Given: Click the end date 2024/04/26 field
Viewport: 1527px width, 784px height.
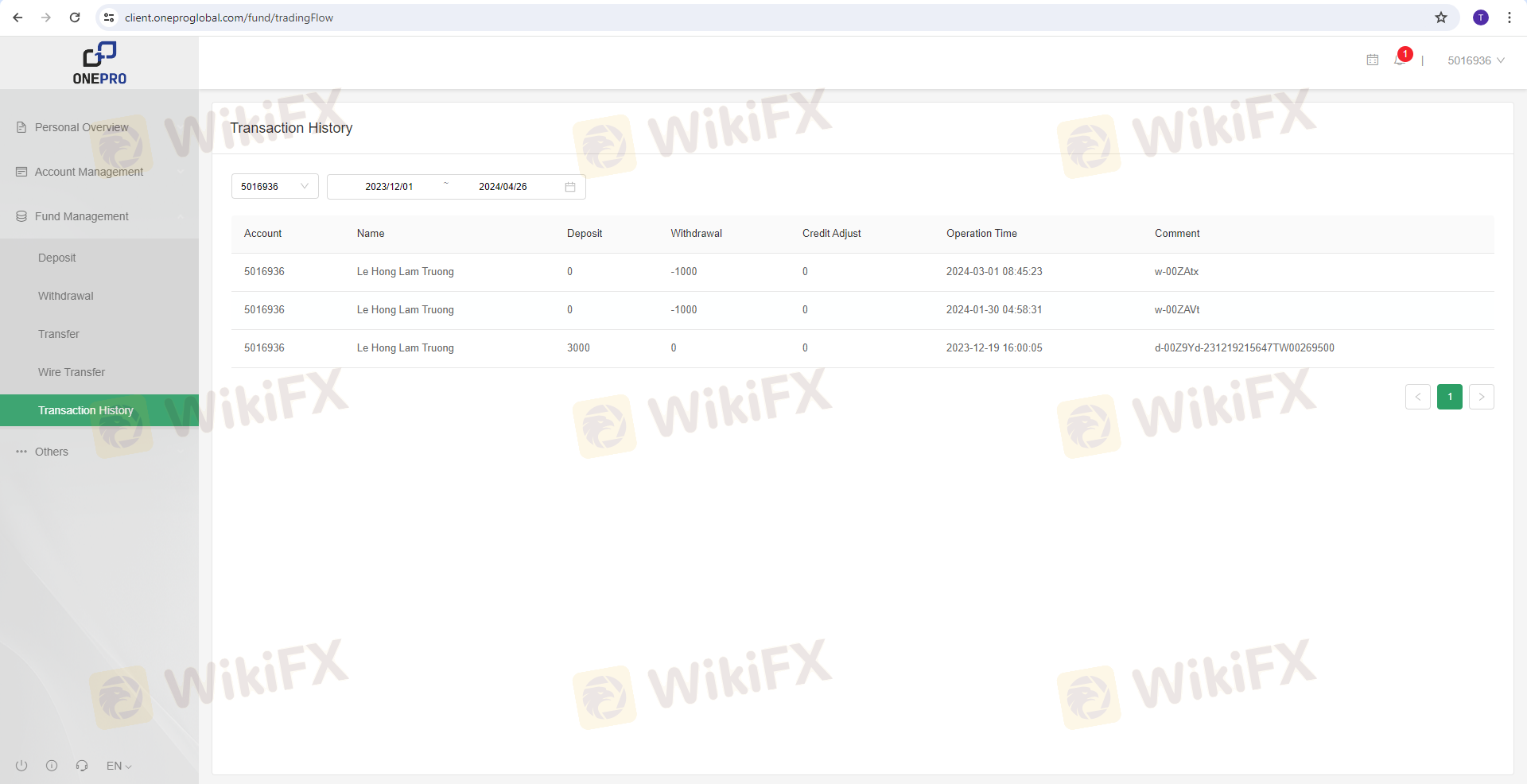Looking at the screenshot, I should pos(503,187).
